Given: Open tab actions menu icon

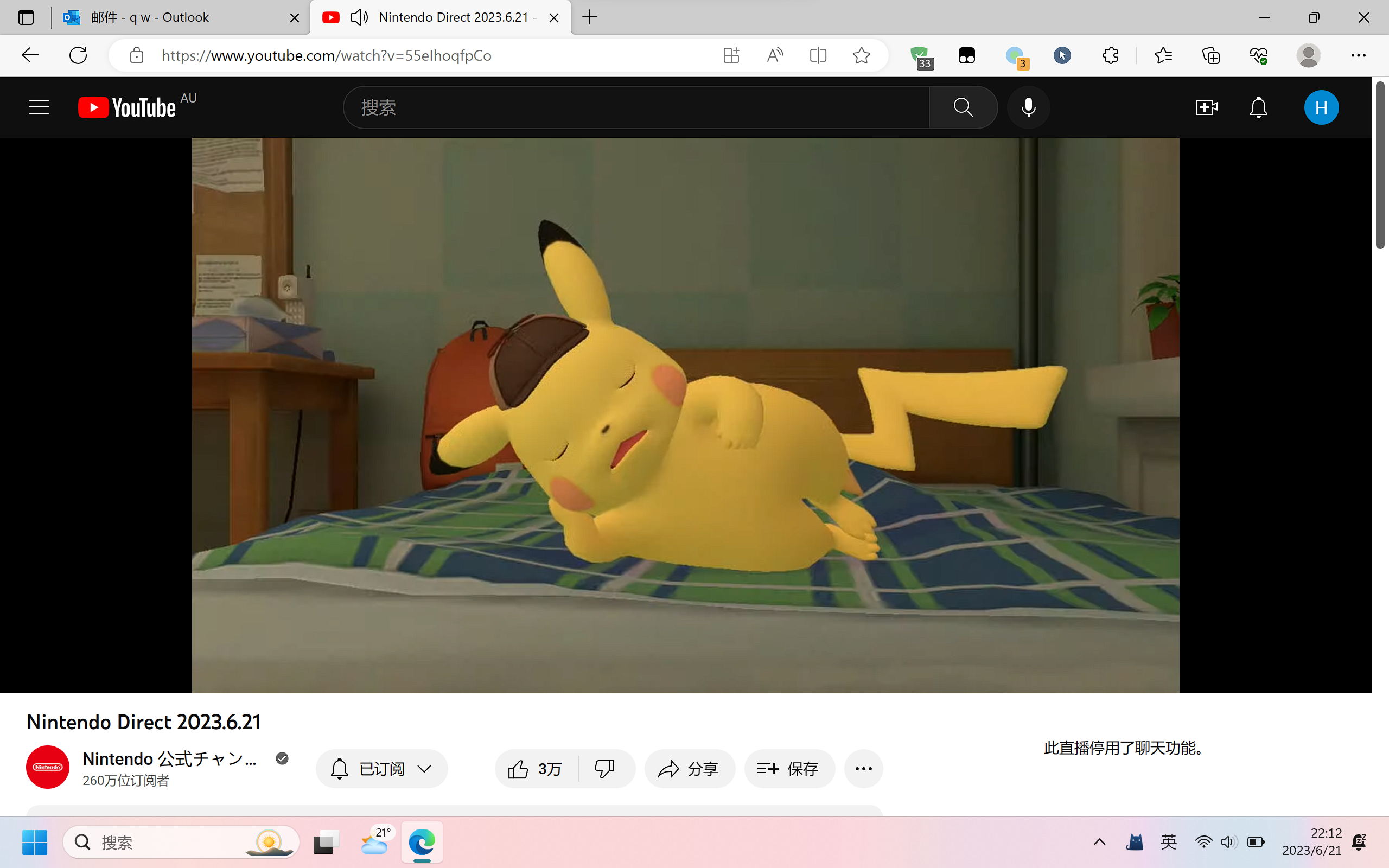Looking at the screenshot, I should click(26, 17).
